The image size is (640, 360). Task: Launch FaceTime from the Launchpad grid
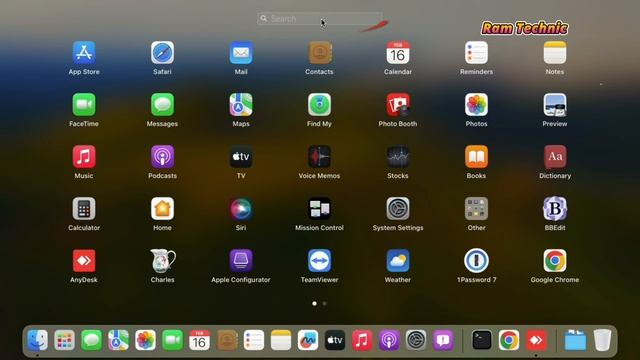pyautogui.click(x=84, y=104)
